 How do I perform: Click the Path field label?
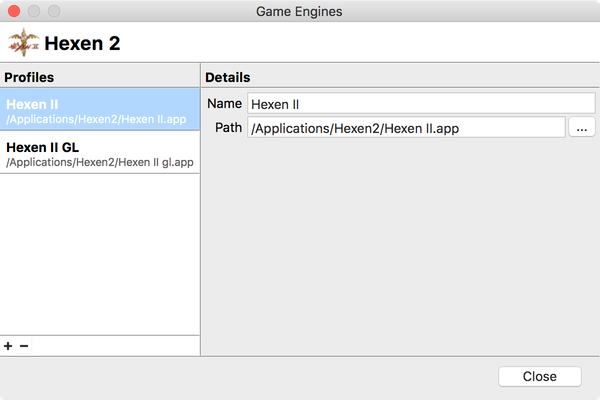pos(228,127)
